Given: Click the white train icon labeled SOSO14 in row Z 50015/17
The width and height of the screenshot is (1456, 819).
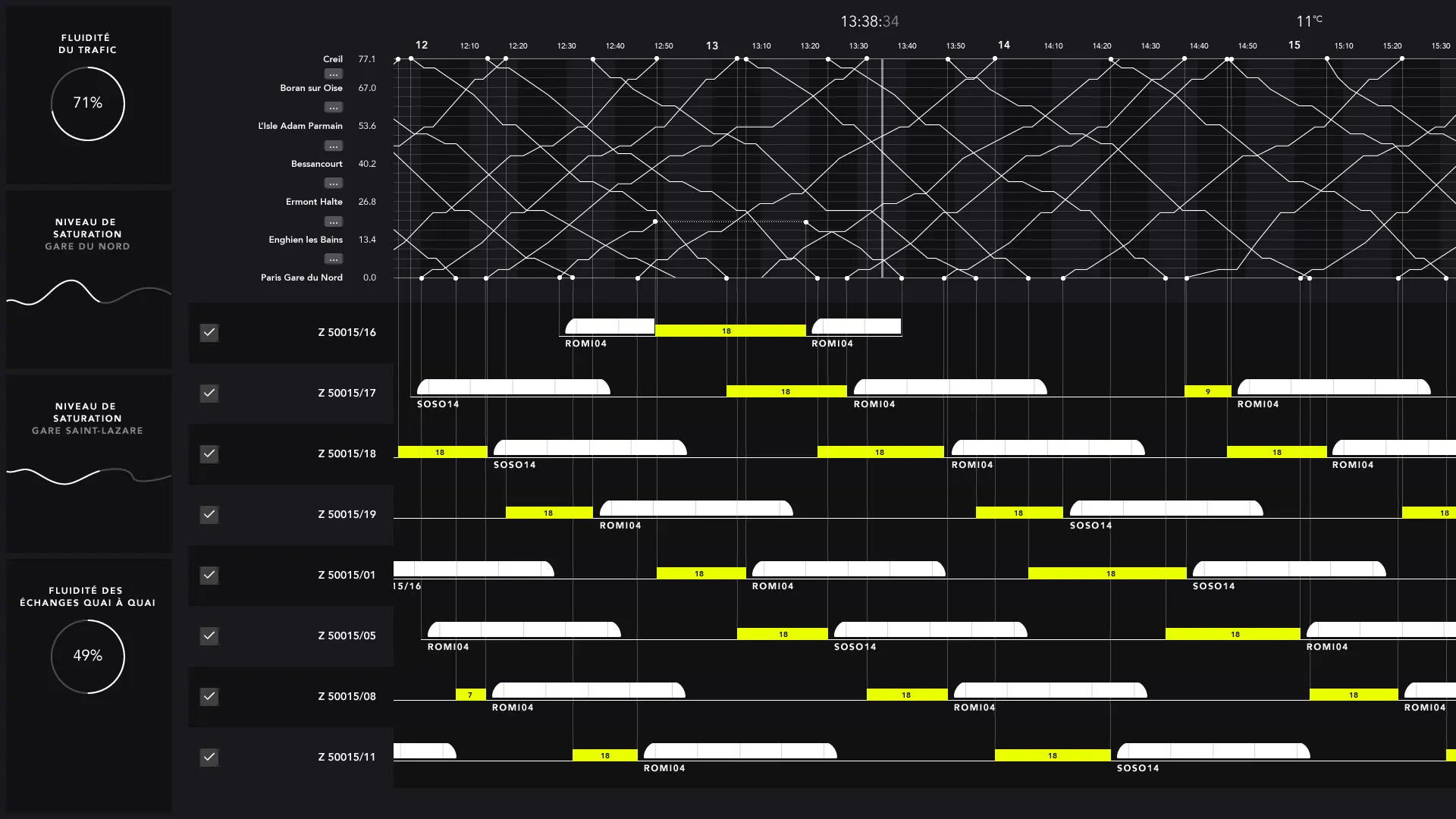Looking at the screenshot, I should pos(513,387).
